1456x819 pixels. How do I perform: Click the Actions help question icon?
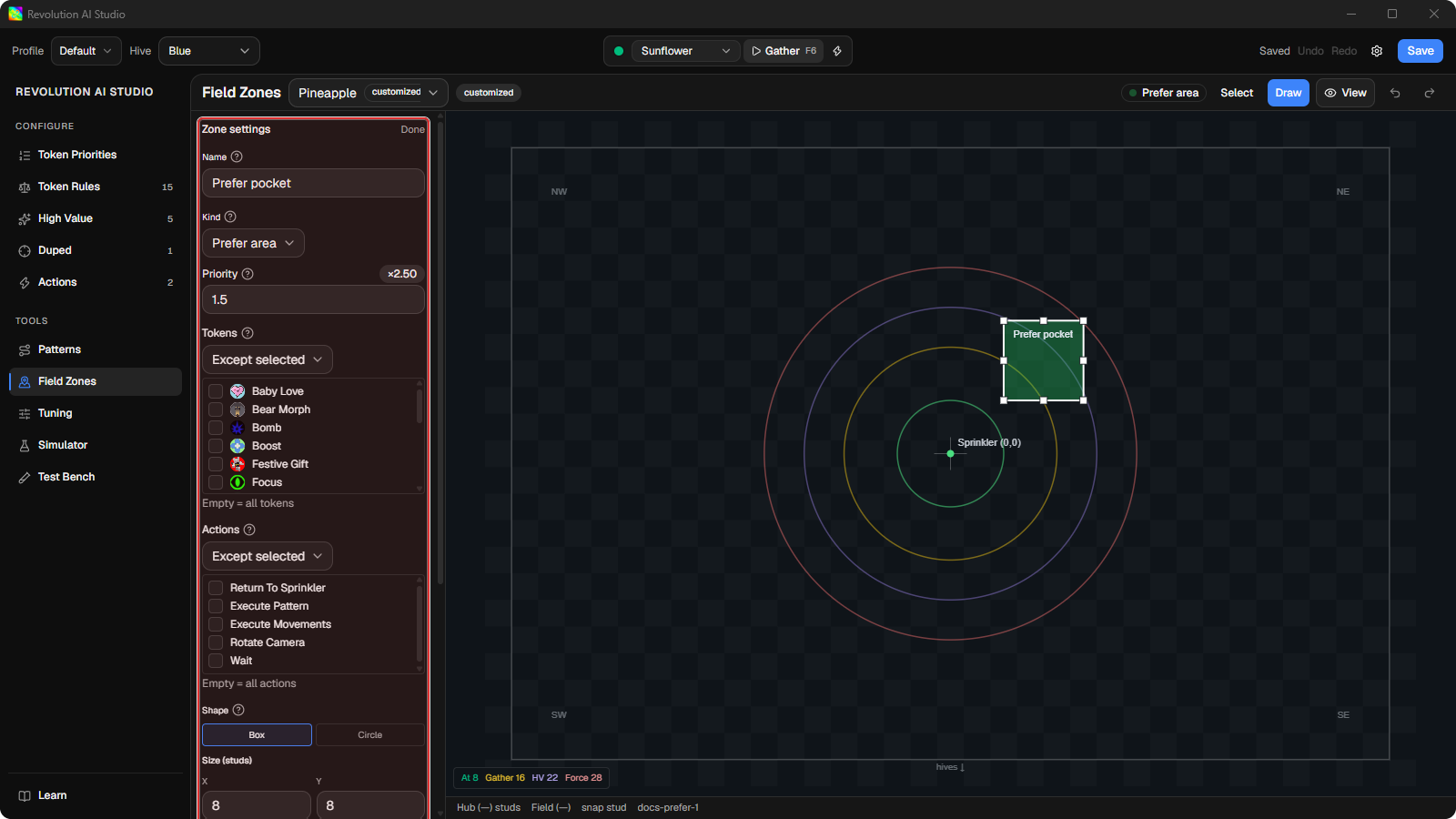(249, 530)
